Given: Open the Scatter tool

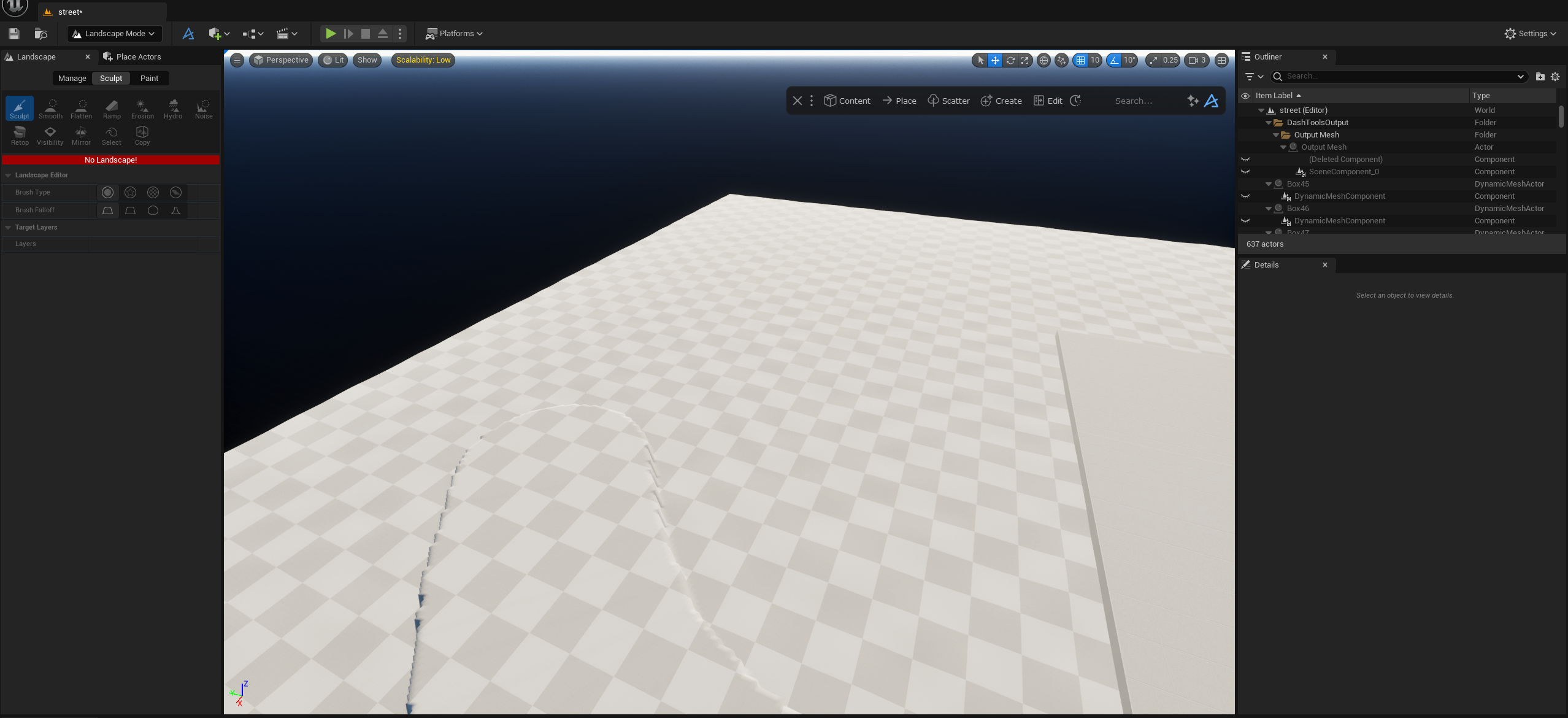Looking at the screenshot, I should [x=948, y=101].
